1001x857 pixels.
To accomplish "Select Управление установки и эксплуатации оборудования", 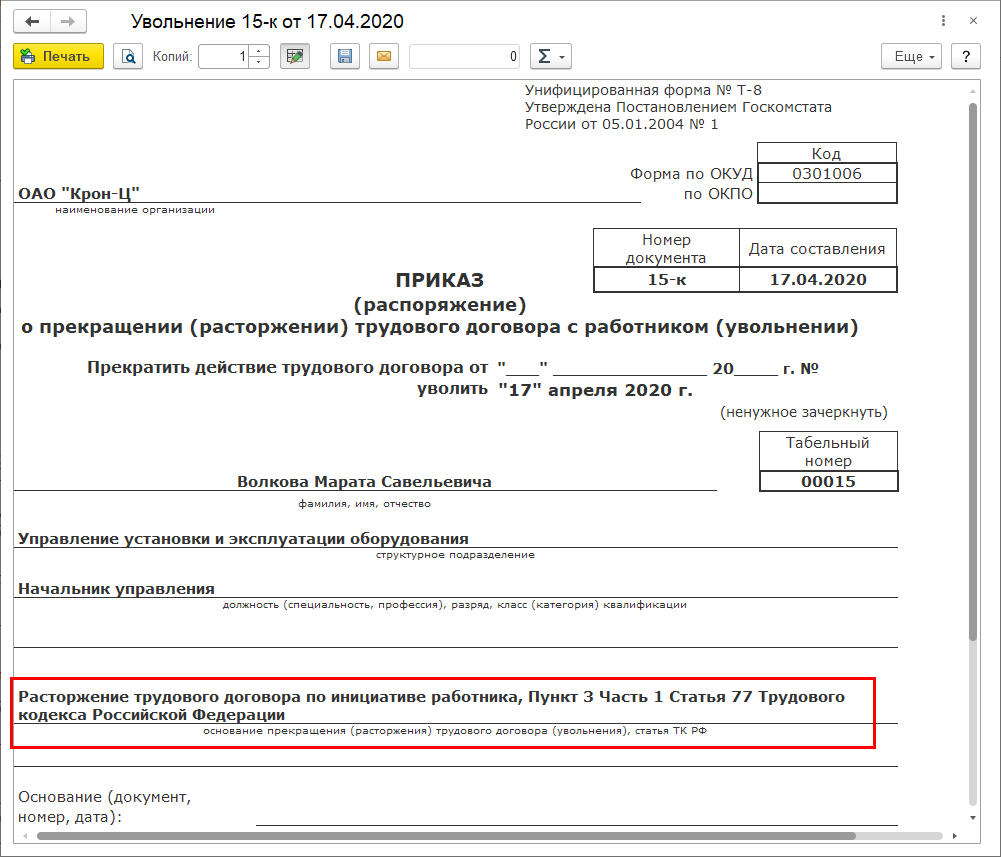I will (243, 539).
